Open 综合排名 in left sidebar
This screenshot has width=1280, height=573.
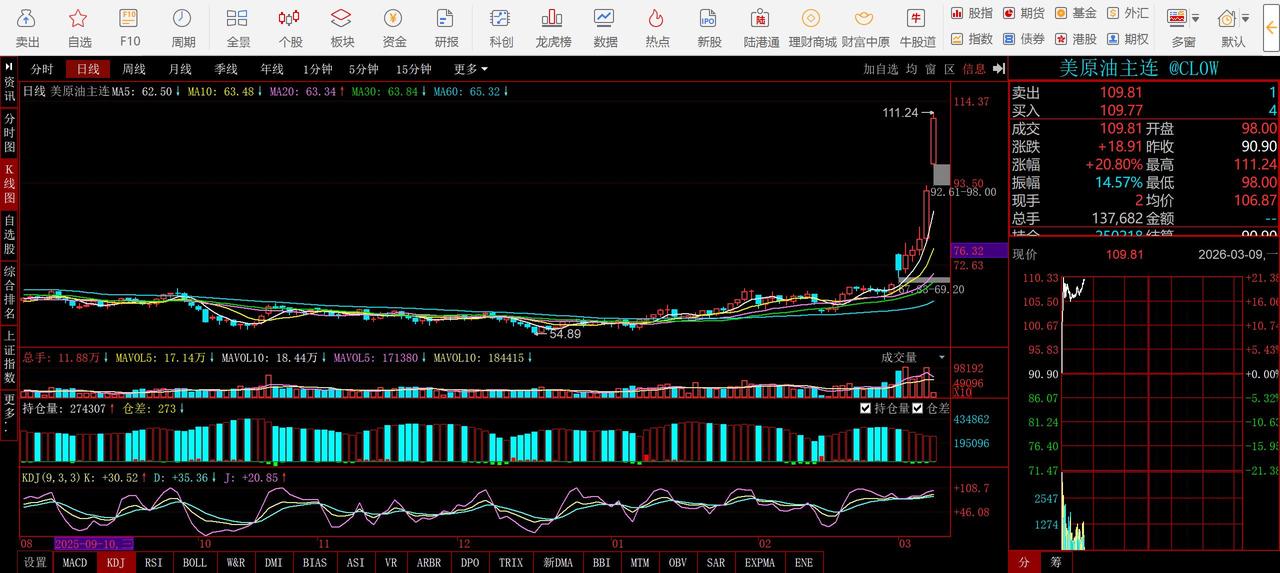(x=9, y=293)
